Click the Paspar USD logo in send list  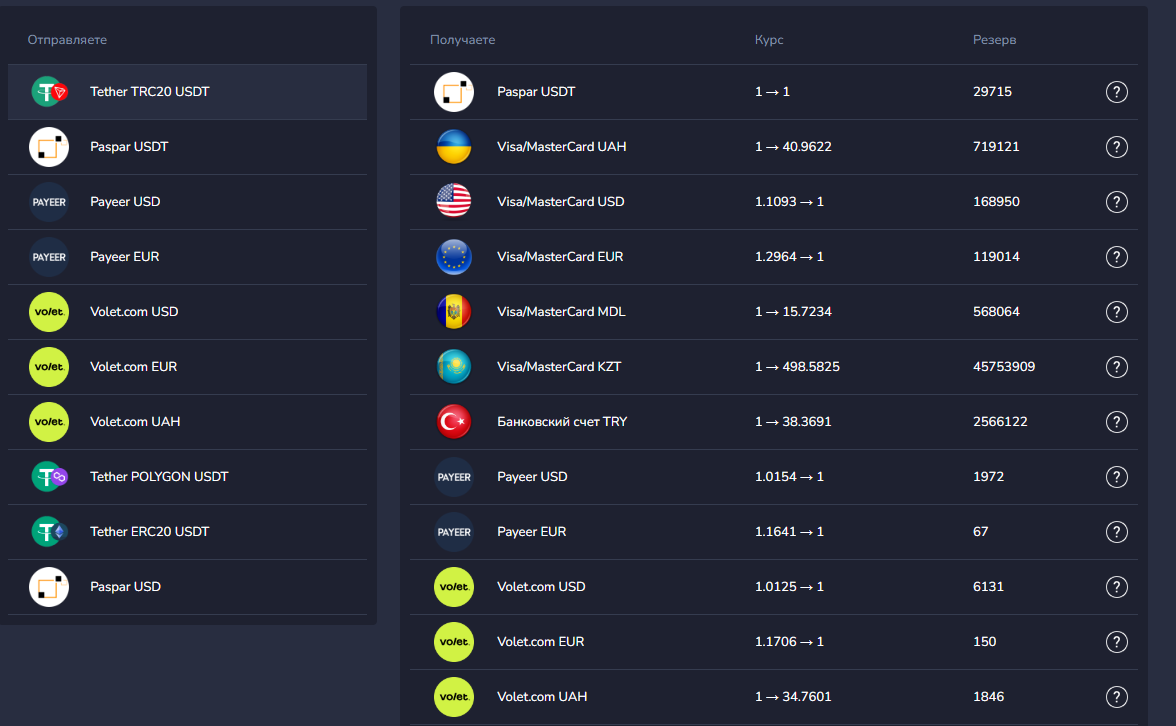pyautogui.click(x=49, y=587)
